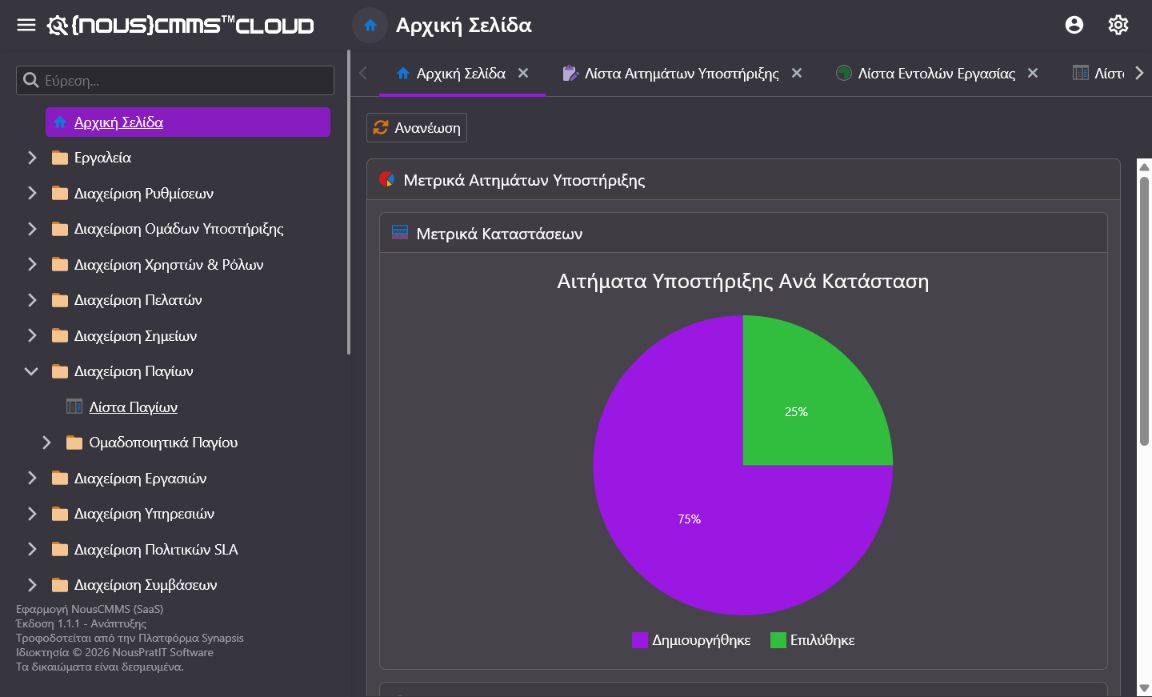Close the Λίστα Αιτημάτων Υποστήριξης tab
The height and width of the screenshot is (697, 1152).
pyautogui.click(x=796, y=73)
